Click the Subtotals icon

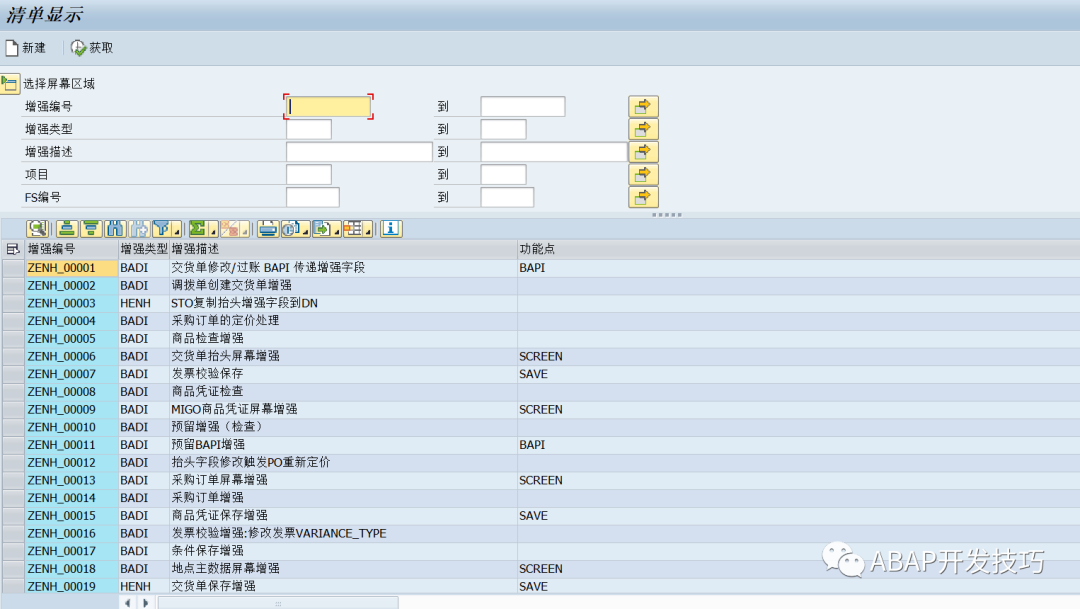[230, 229]
